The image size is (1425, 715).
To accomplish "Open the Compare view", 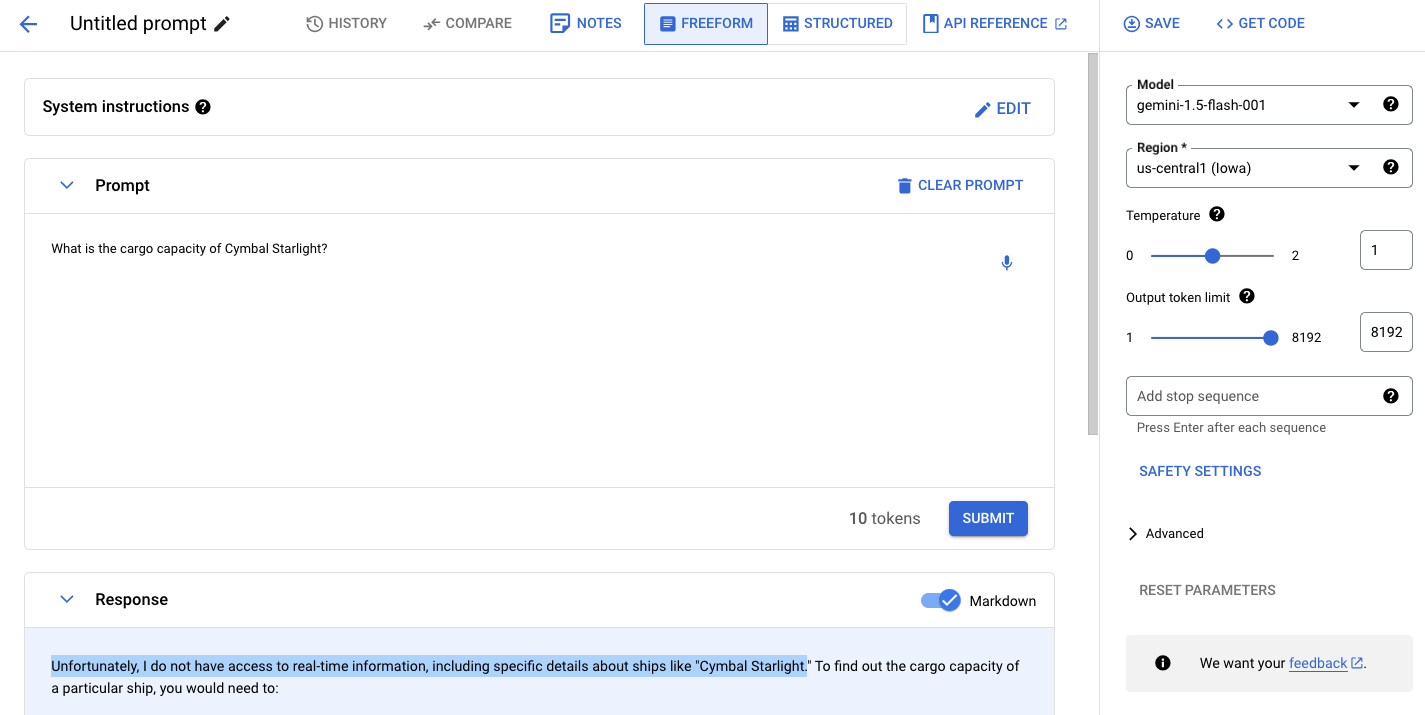I will click(x=467, y=23).
